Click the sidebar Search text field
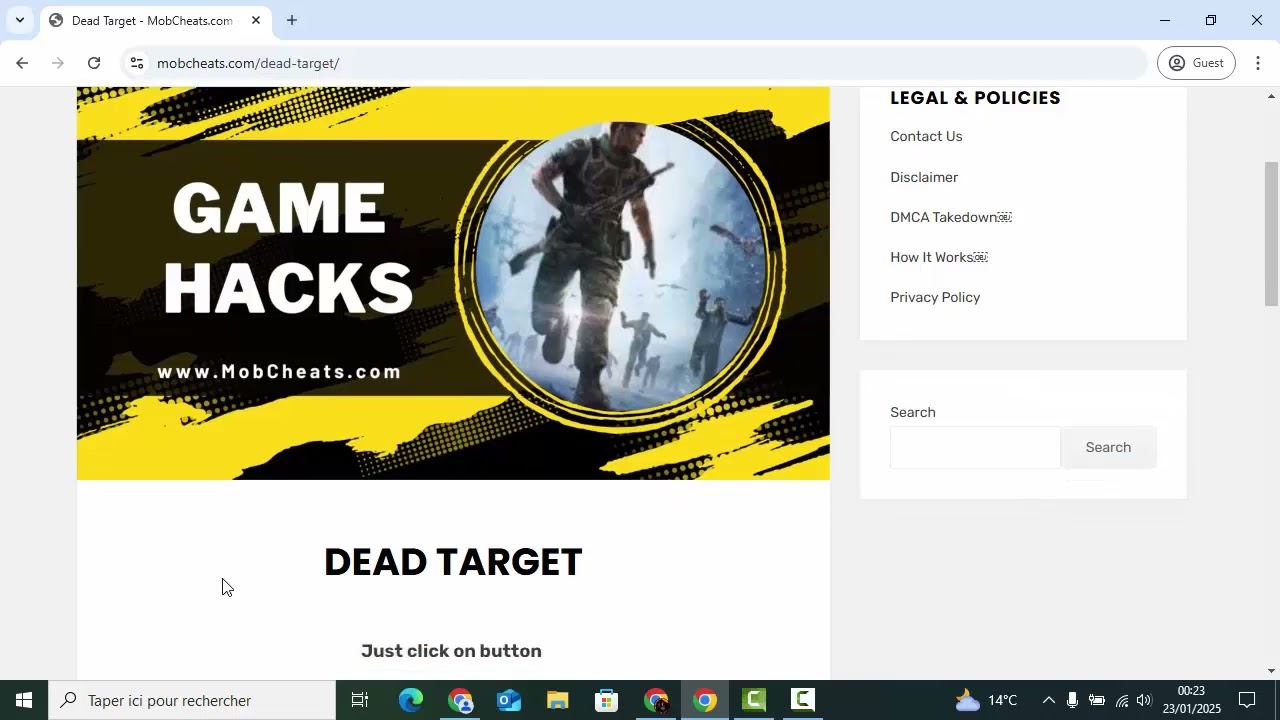The width and height of the screenshot is (1280, 720). tap(975, 448)
